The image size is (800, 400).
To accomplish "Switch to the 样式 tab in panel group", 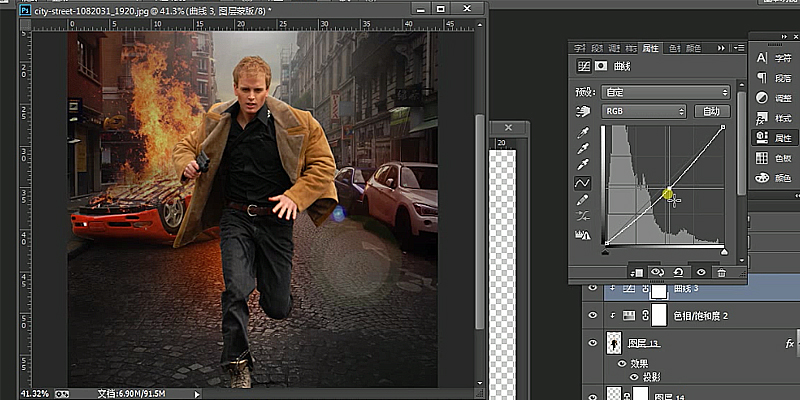I will (631, 48).
